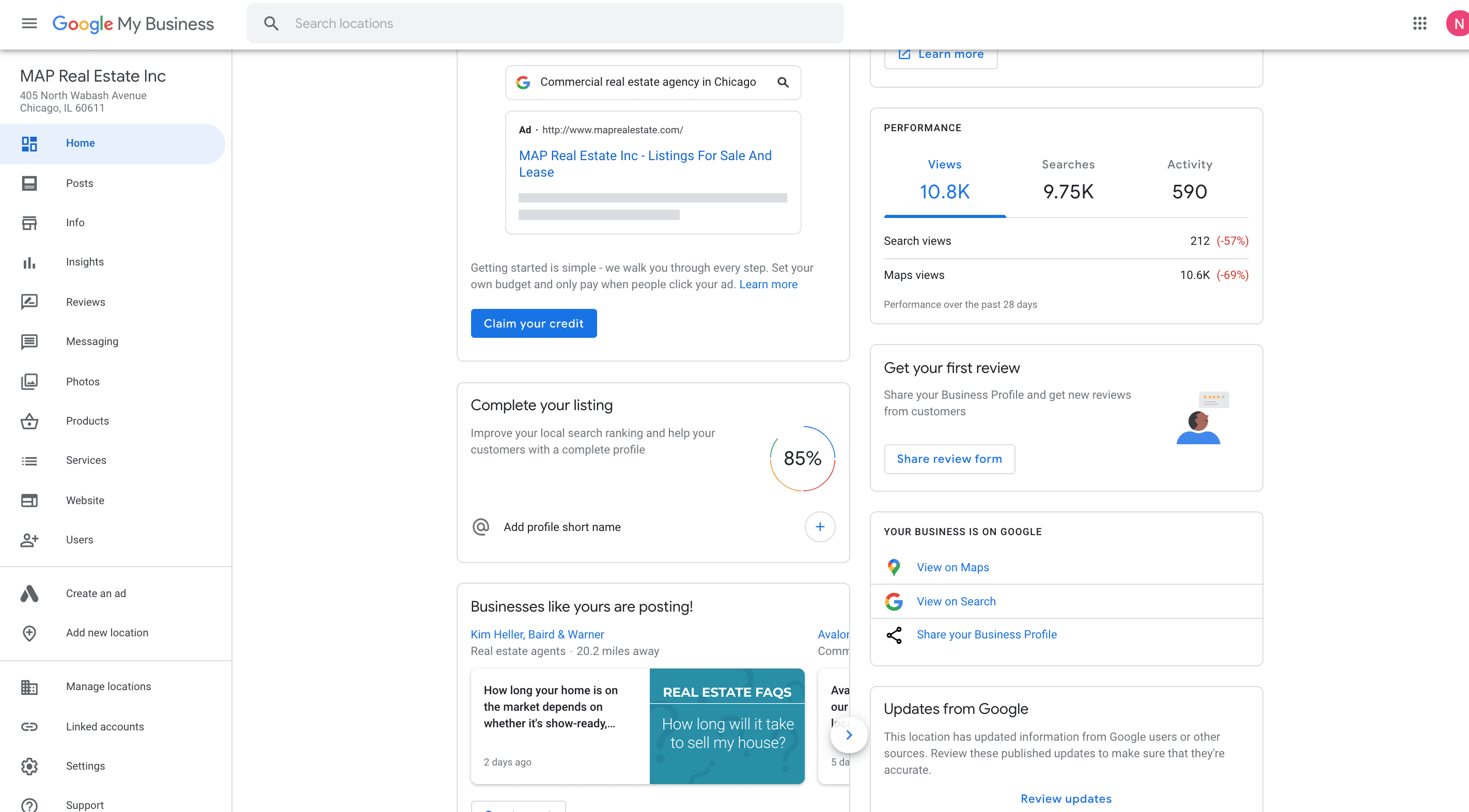Click the Add profile short name row

point(653,527)
